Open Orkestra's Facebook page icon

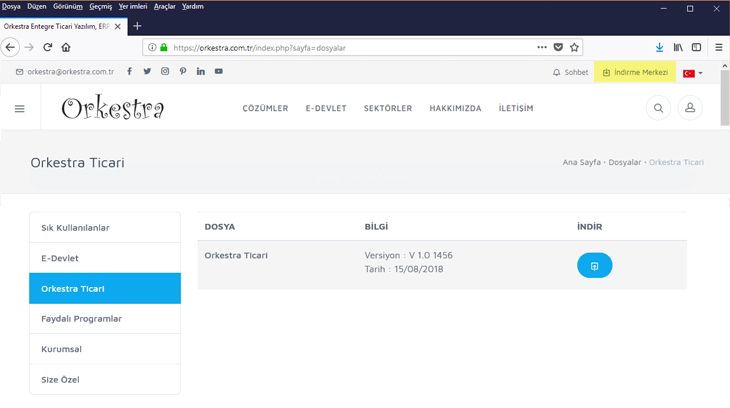(x=129, y=72)
